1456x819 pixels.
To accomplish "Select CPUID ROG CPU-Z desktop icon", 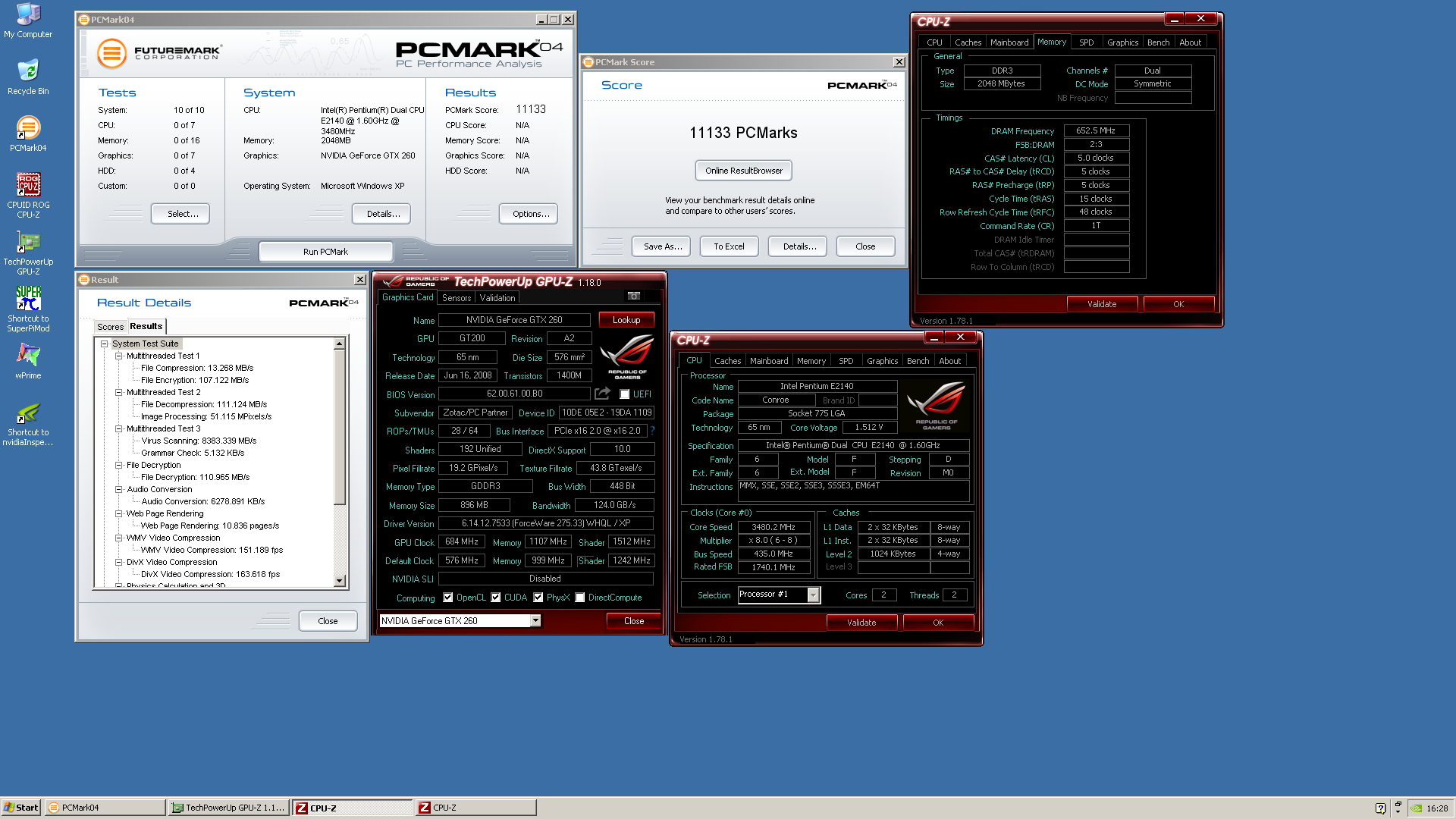I will (x=28, y=195).
